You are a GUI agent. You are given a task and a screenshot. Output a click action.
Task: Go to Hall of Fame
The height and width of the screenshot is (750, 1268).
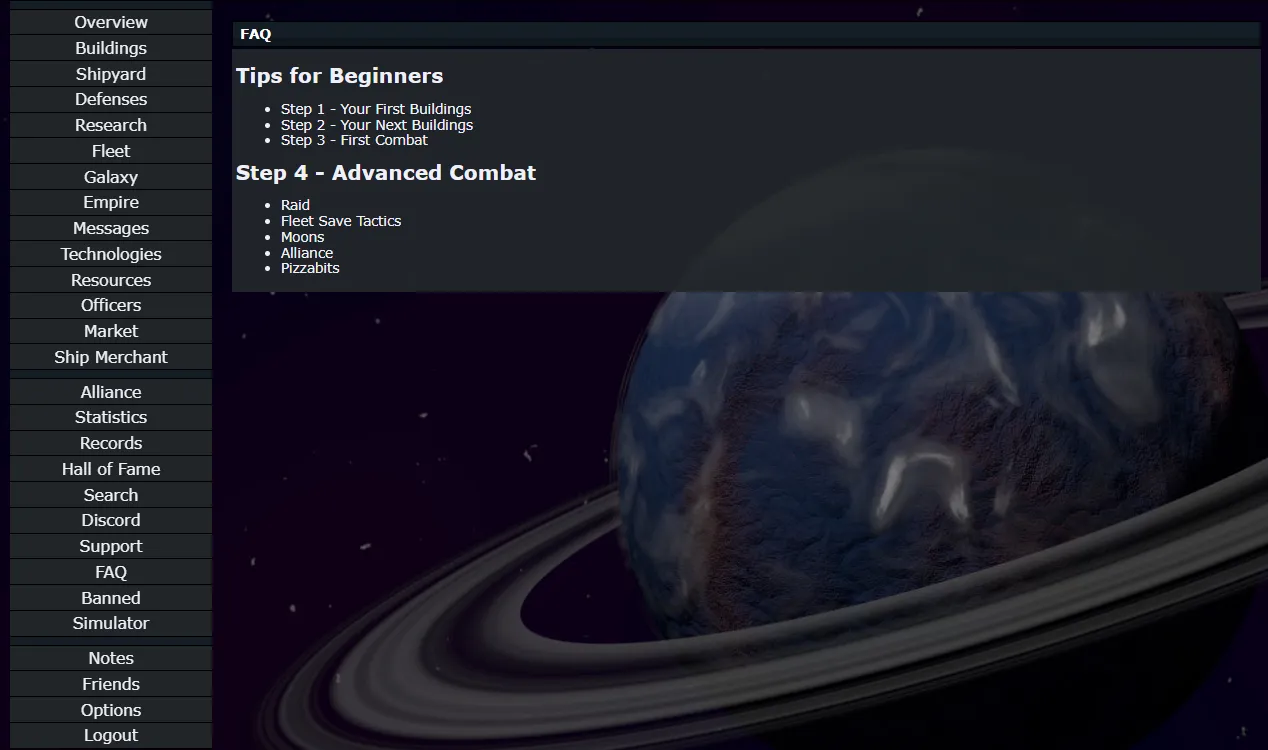(x=111, y=469)
